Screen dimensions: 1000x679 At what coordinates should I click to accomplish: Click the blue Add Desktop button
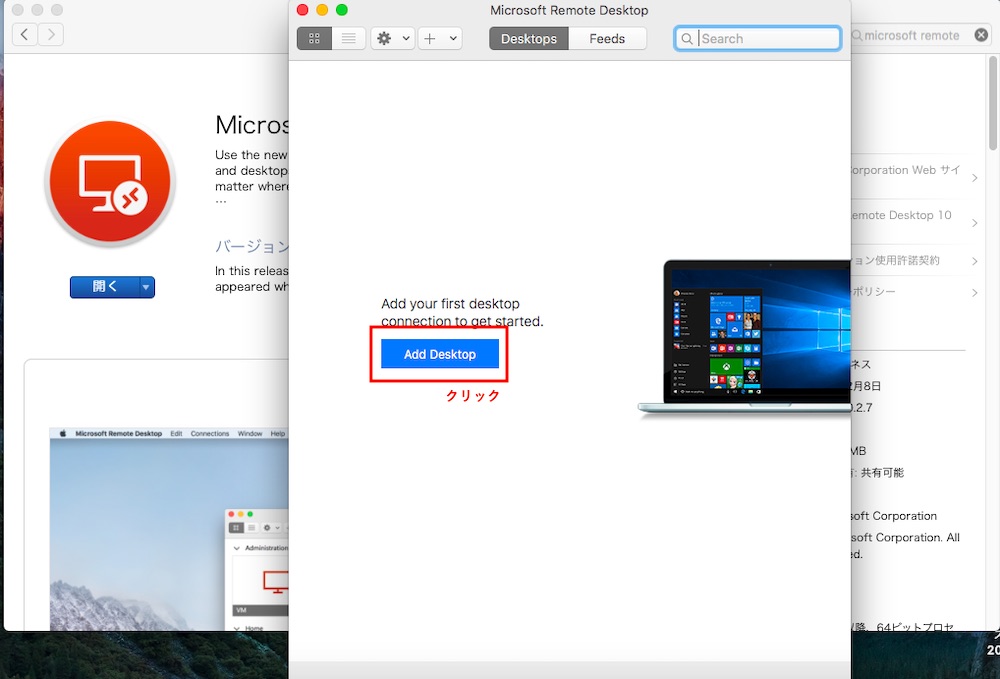coord(440,354)
